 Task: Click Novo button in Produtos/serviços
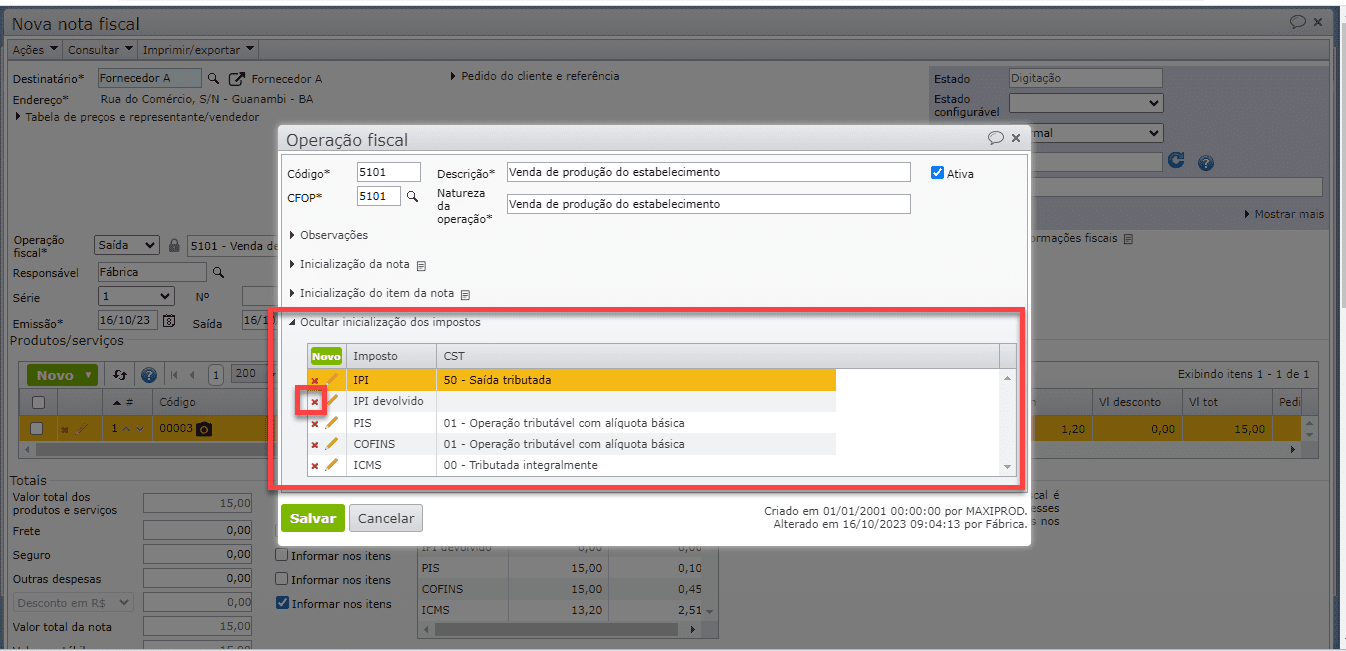point(63,375)
